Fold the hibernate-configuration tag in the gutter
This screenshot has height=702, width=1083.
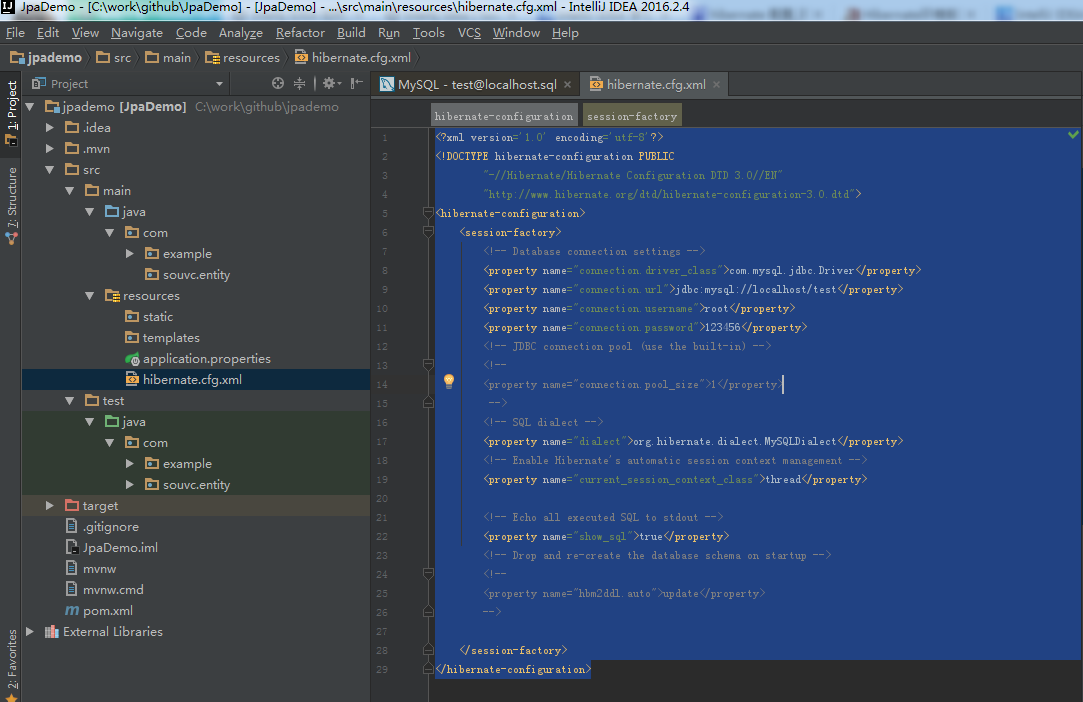click(x=428, y=214)
